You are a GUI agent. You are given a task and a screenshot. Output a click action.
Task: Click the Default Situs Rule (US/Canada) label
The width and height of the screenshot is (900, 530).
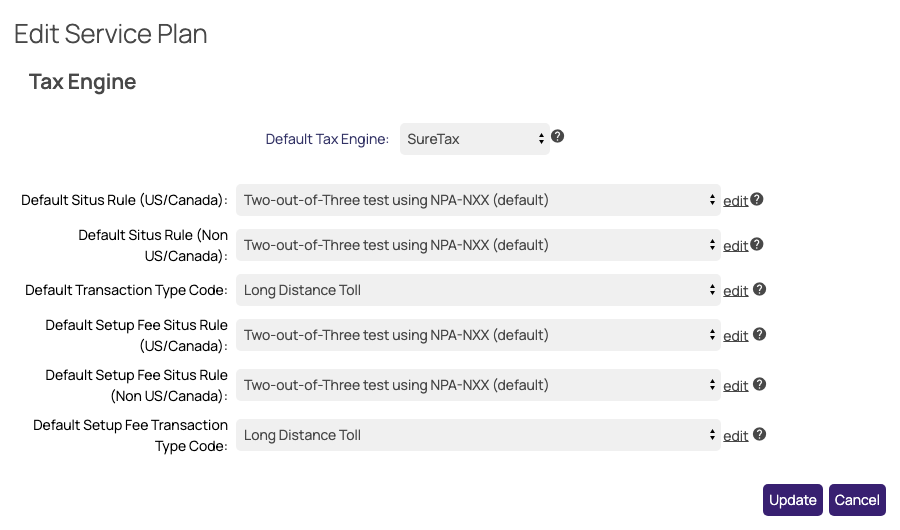(x=125, y=200)
